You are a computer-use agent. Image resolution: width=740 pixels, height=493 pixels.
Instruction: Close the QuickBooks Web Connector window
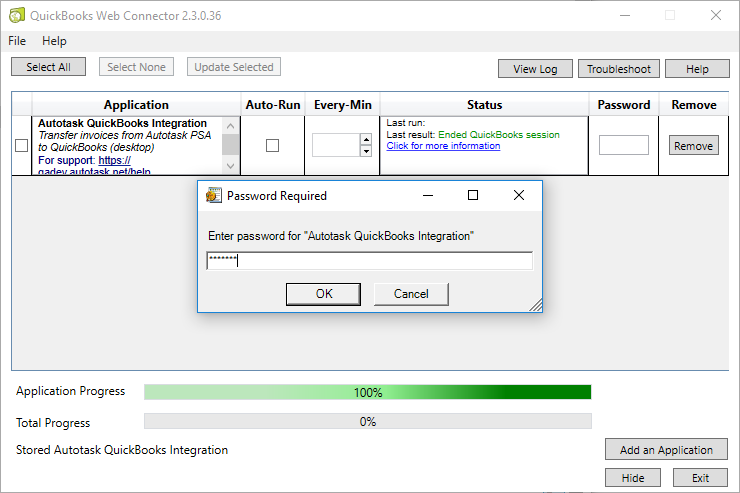click(716, 15)
